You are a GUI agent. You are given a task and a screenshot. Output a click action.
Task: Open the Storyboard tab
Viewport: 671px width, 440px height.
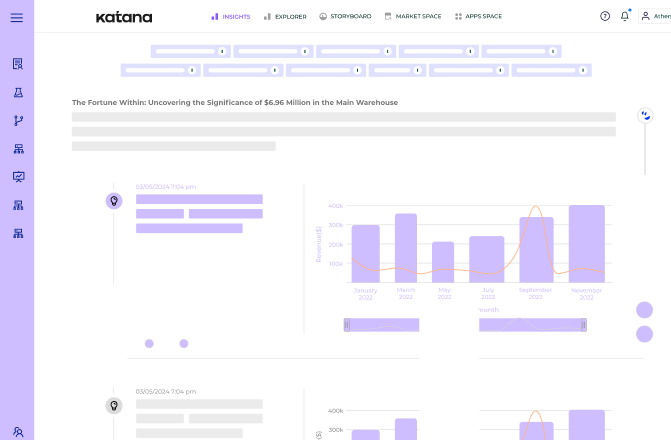pyautogui.click(x=346, y=17)
